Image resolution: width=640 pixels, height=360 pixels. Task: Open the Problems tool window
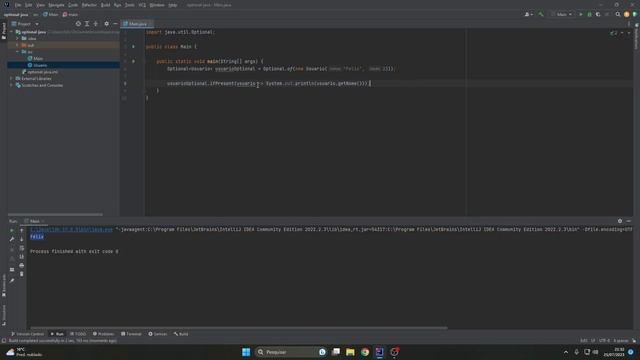104,334
